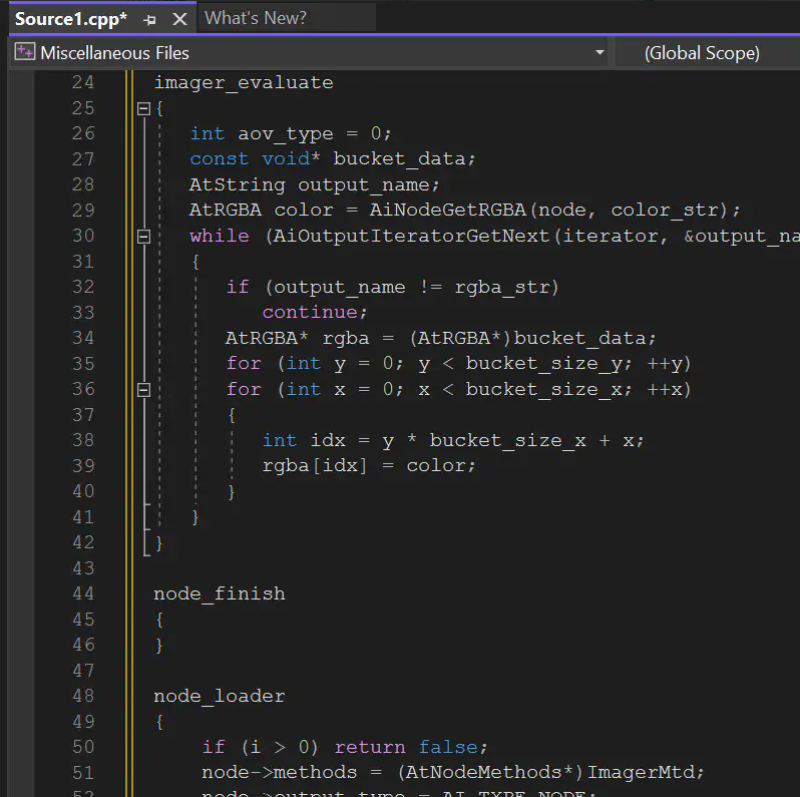Click the color_str argument on line 29
Screen dimensions: 800x797
pyautogui.click(x=665, y=211)
